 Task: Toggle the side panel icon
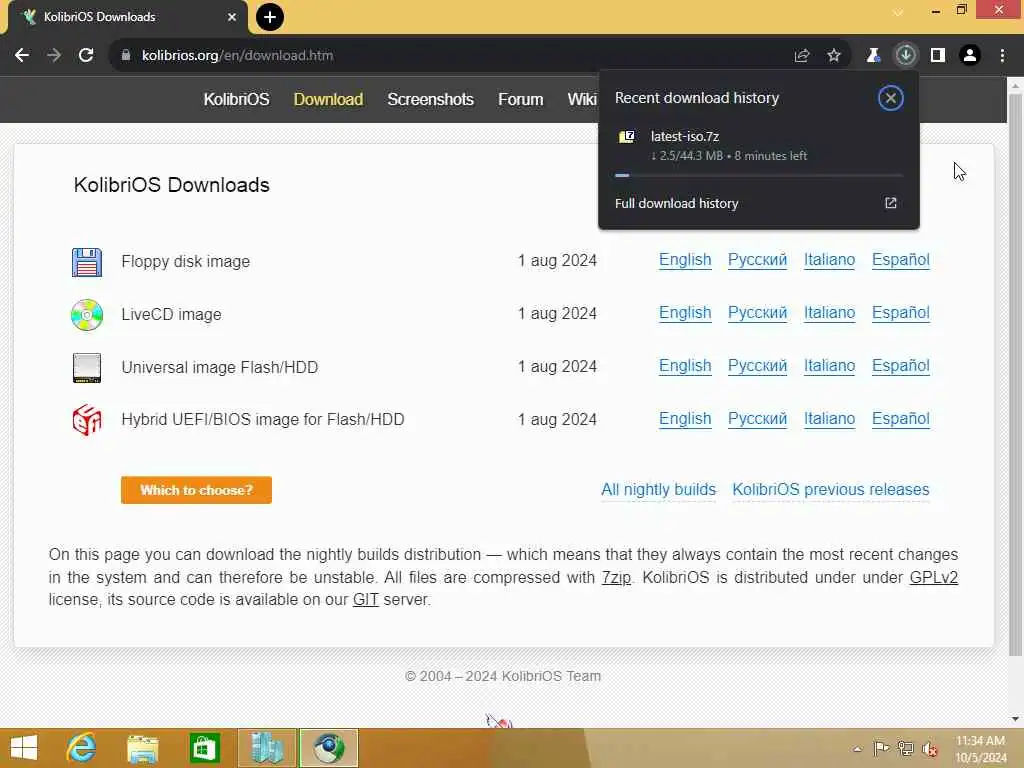tap(938, 56)
